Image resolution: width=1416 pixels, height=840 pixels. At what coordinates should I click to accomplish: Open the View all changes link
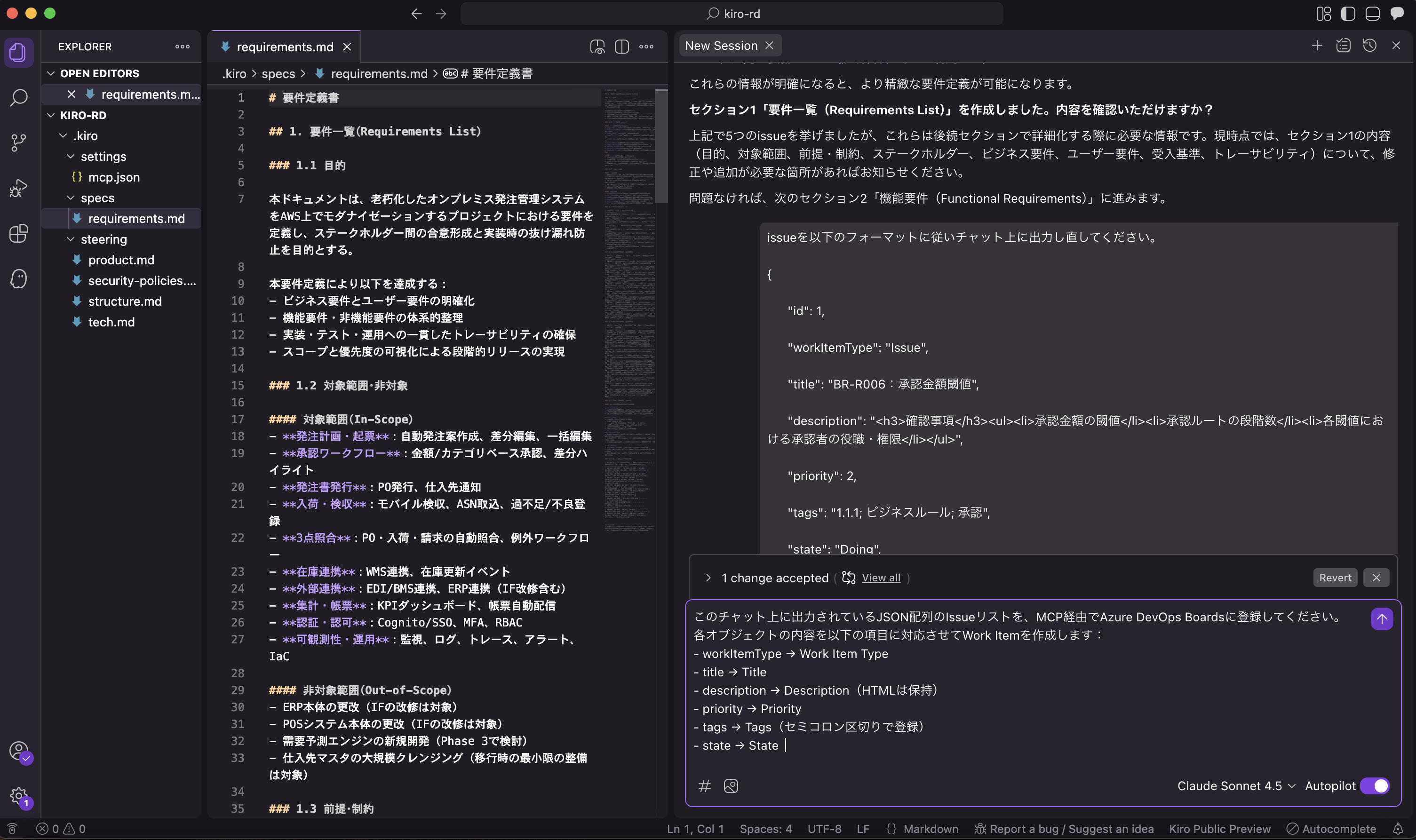[880, 578]
